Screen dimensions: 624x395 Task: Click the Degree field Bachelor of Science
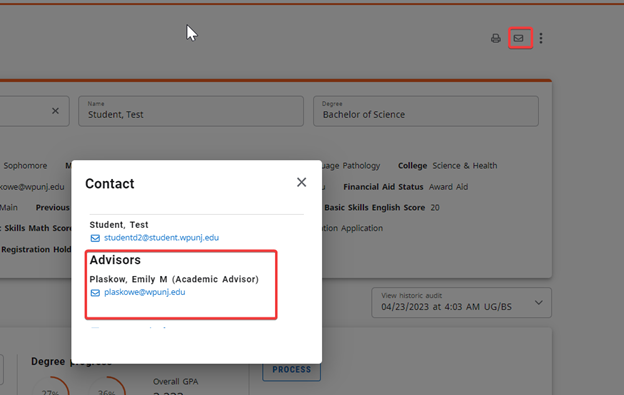(426, 111)
